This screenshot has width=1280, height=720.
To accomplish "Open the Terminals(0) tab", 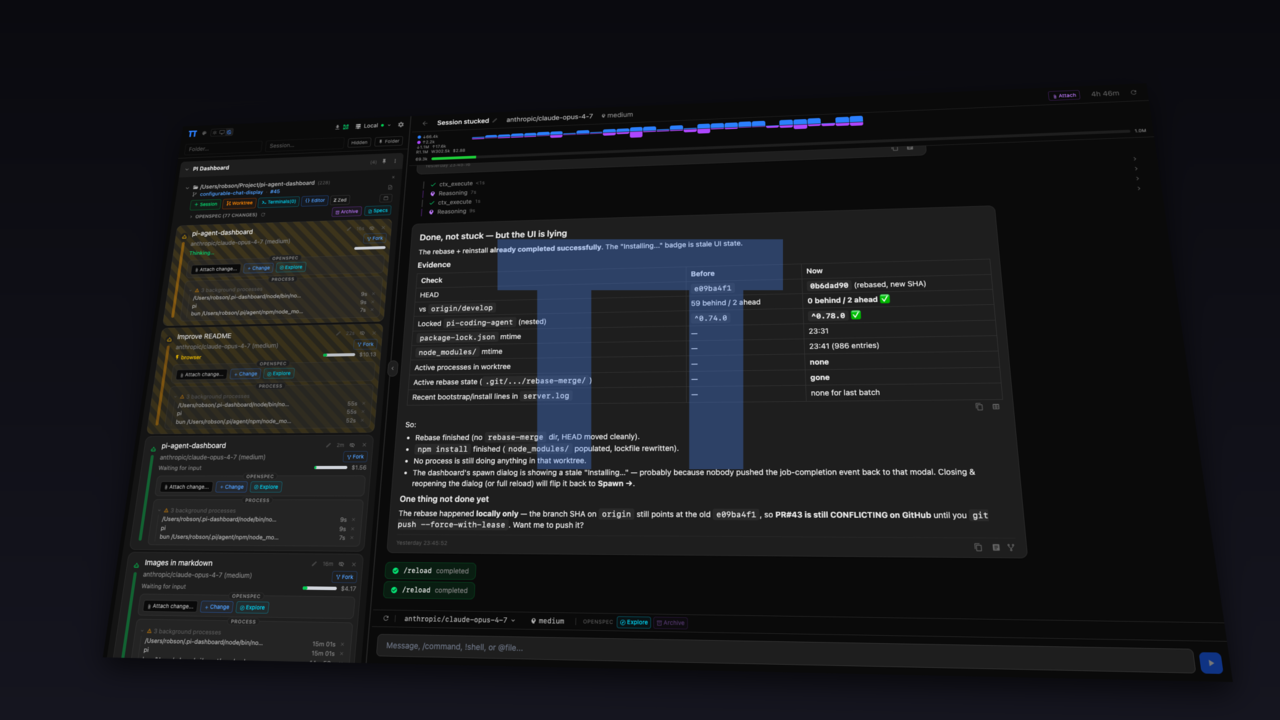I will click(x=278, y=201).
